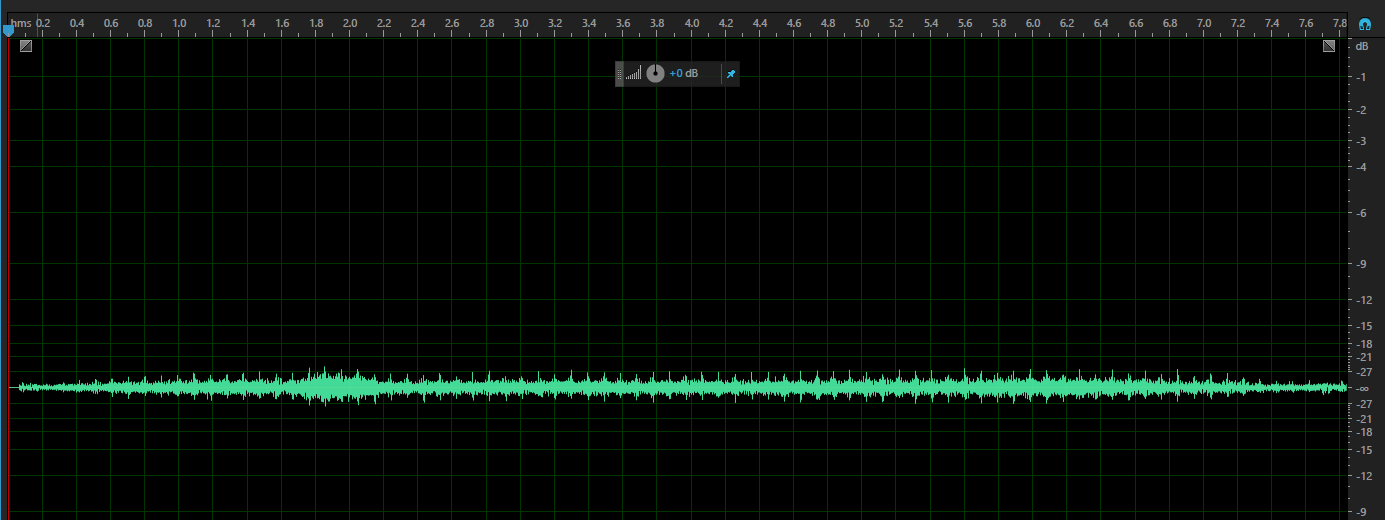
Task: Toggle the snapping magnet icon
Action: pyautogui.click(x=1365, y=23)
